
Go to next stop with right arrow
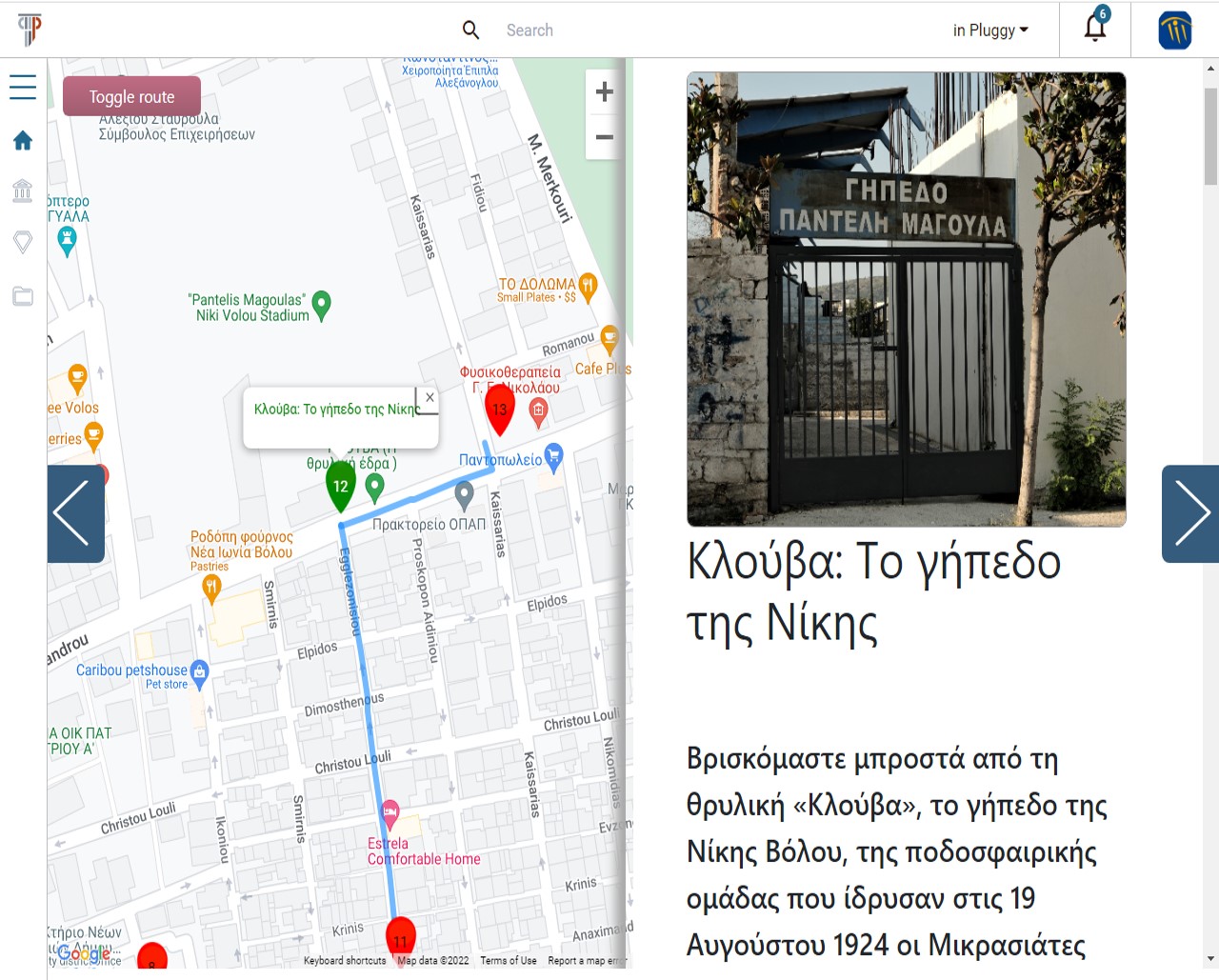[x=1190, y=513]
